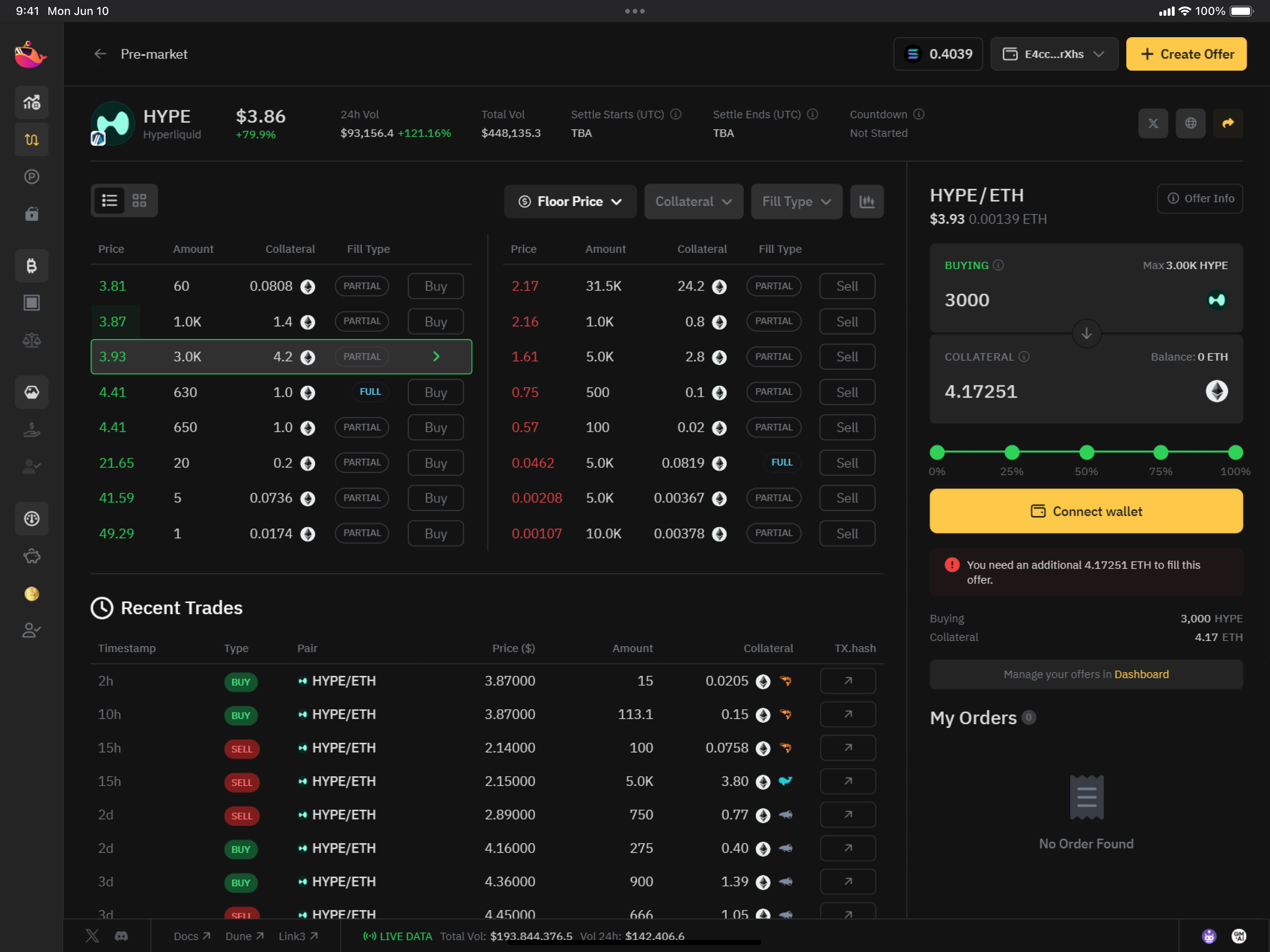Switch to grid view
This screenshot has height=952, width=1270.
coord(139,200)
